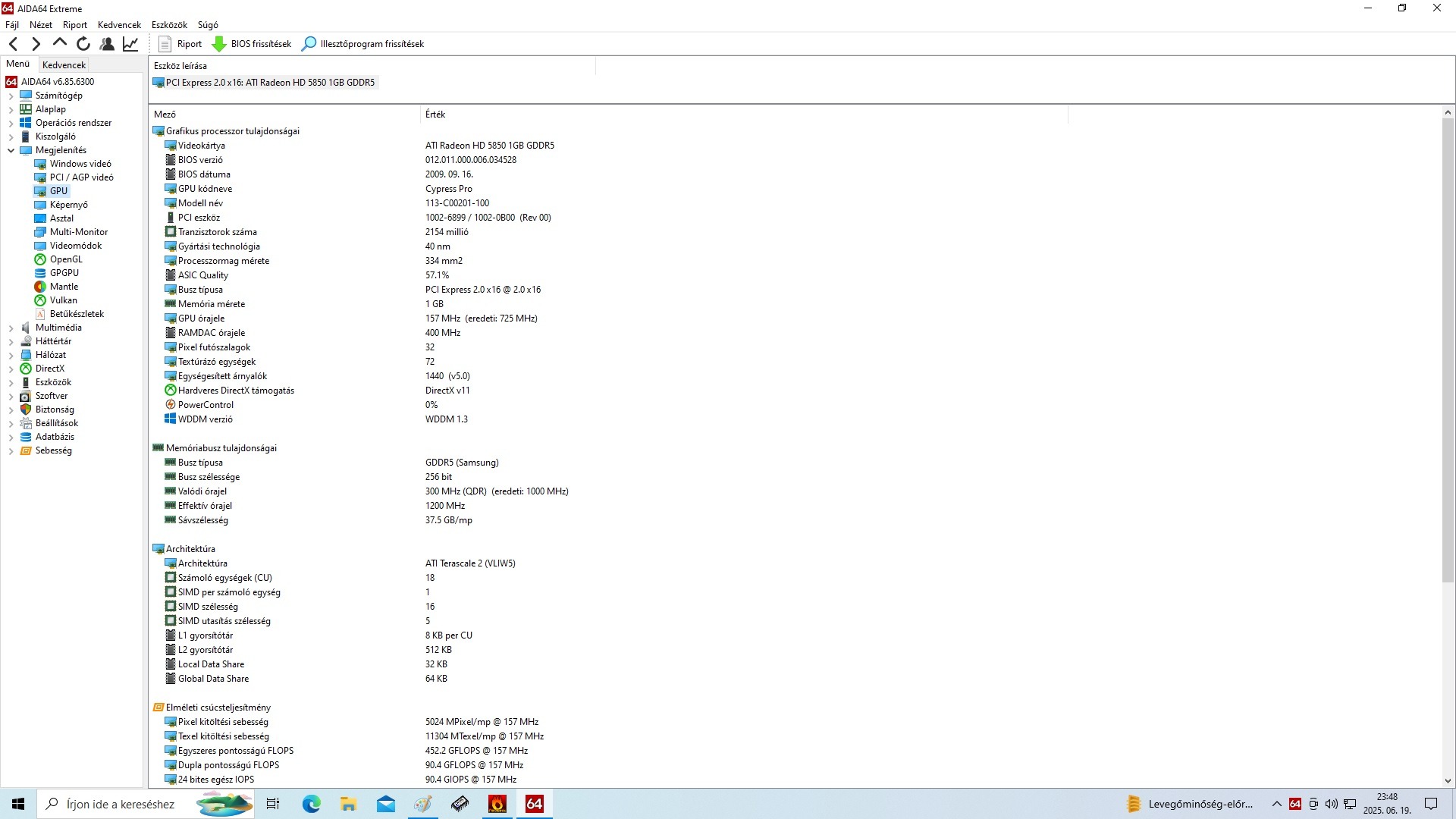Screen dimensions: 1456x819
Task: Click the BIOS frissítések button
Action: (x=252, y=44)
